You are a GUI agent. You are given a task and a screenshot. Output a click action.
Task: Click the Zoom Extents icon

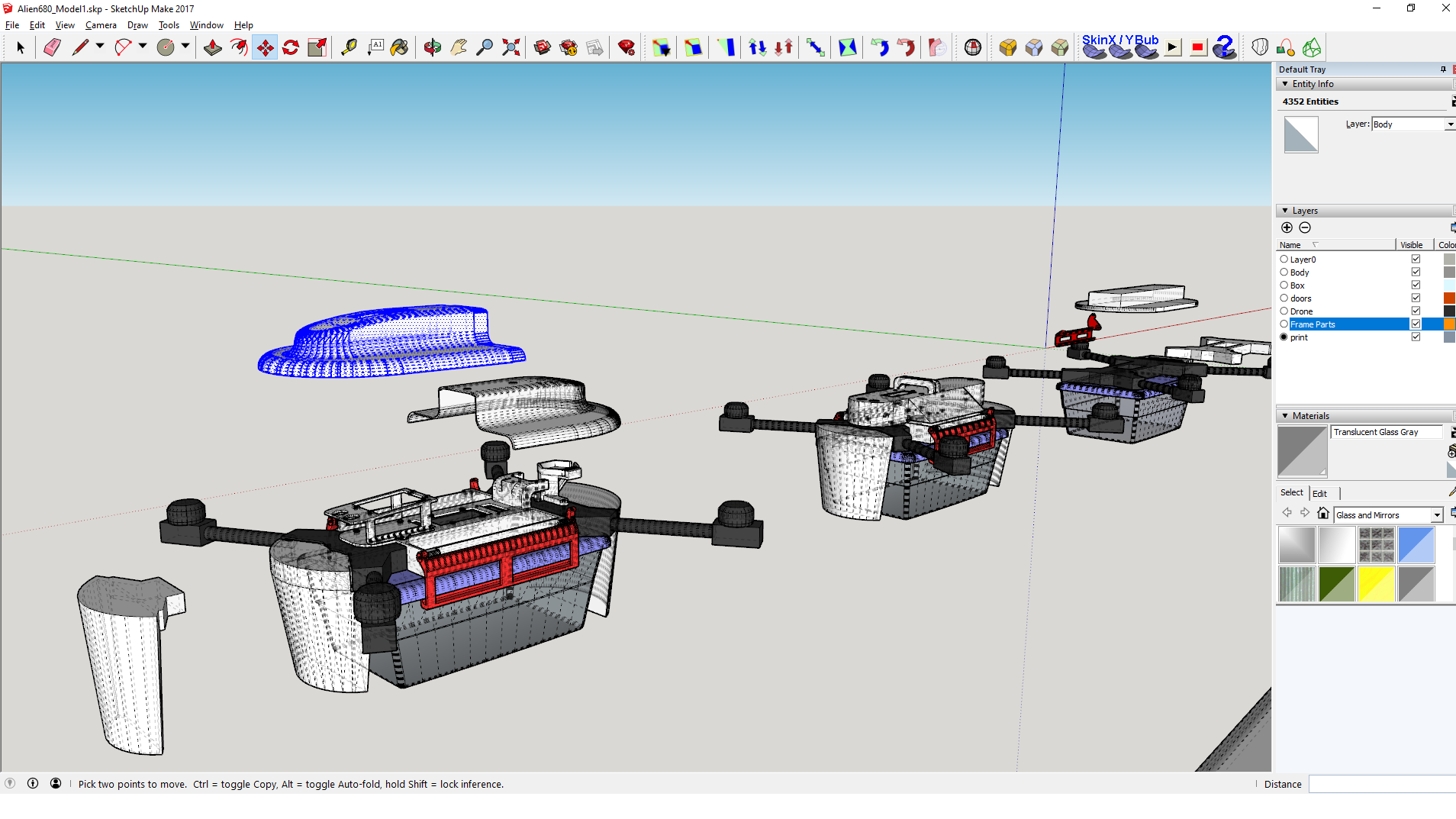[511, 47]
